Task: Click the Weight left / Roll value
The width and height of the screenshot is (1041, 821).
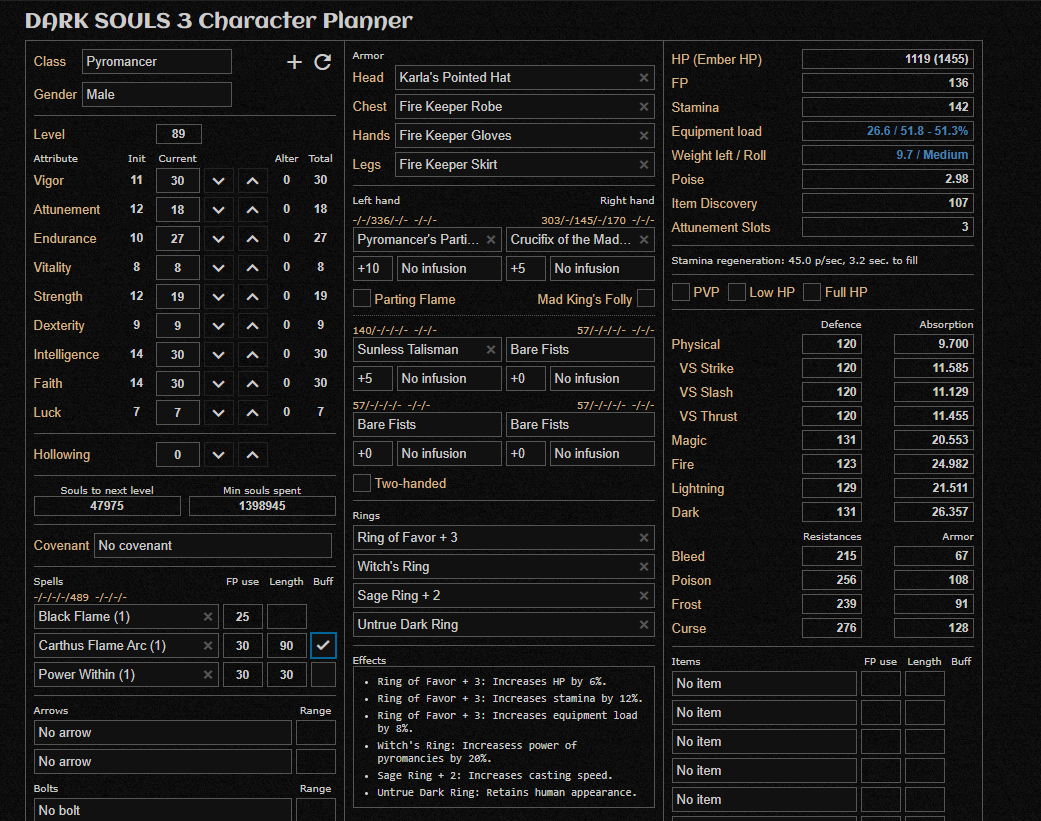Action: tap(888, 155)
